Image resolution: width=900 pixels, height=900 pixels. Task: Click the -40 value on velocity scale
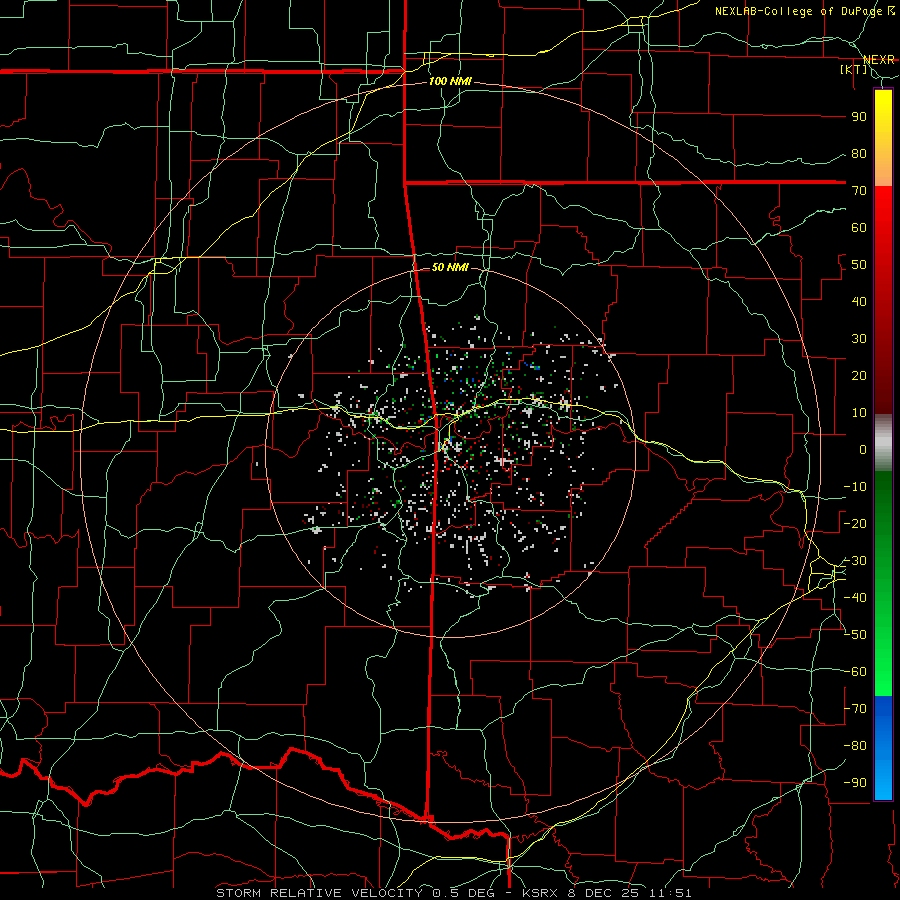[855, 598]
